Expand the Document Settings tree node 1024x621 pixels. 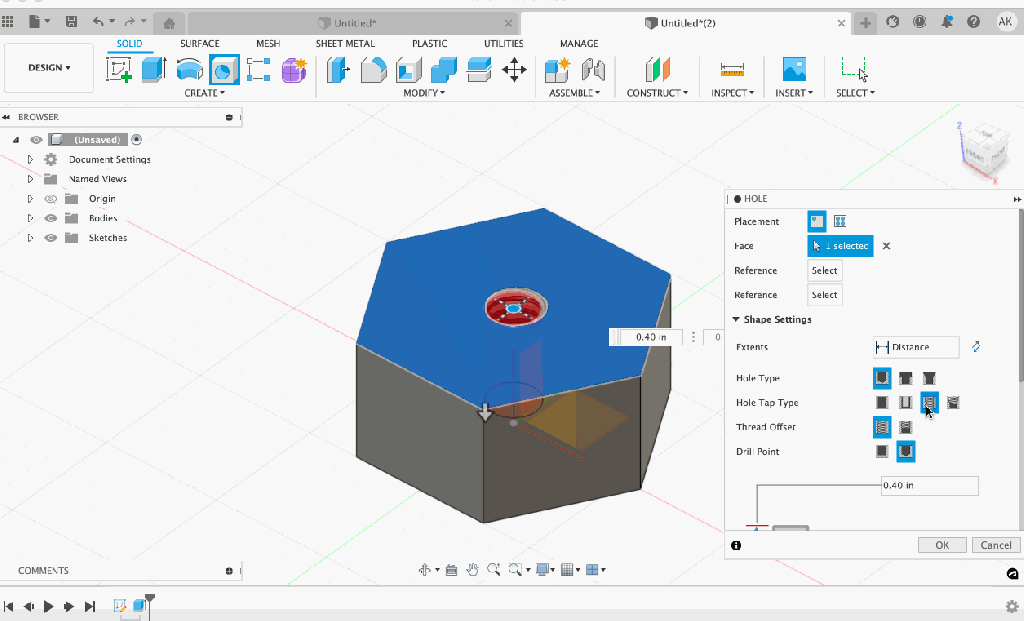[x=31, y=160]
